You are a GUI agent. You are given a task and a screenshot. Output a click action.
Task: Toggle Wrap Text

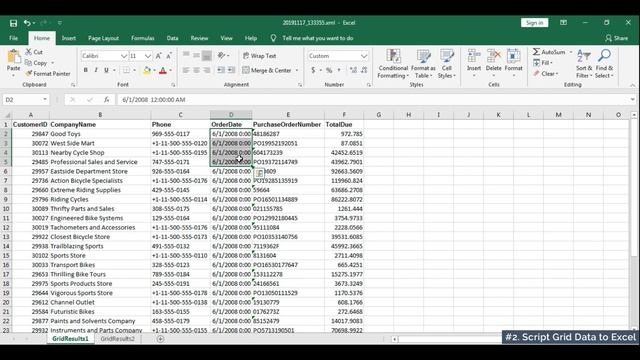[x=260, y=56]
